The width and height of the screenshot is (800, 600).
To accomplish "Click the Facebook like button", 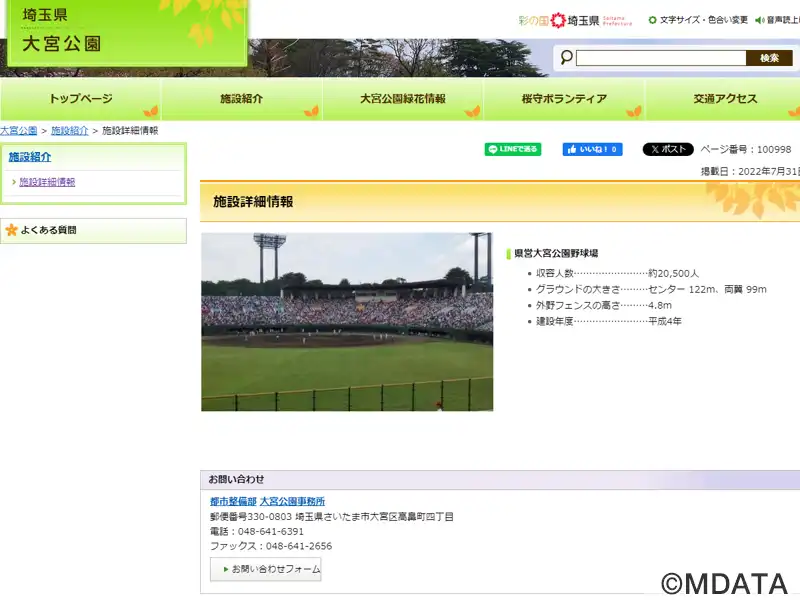I will pos(592,149).
